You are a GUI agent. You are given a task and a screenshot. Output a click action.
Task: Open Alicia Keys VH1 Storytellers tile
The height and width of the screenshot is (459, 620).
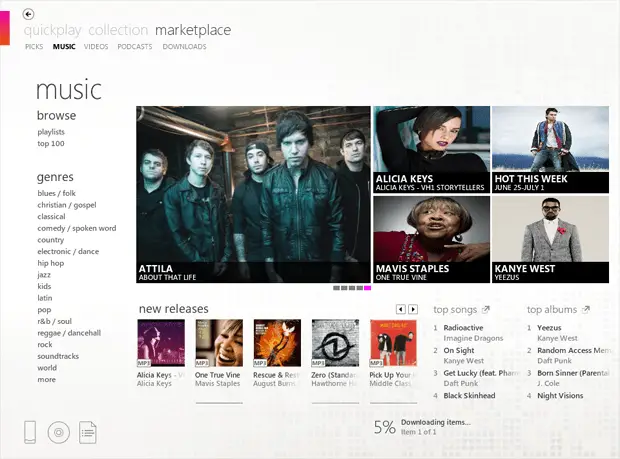coord(431,149)
